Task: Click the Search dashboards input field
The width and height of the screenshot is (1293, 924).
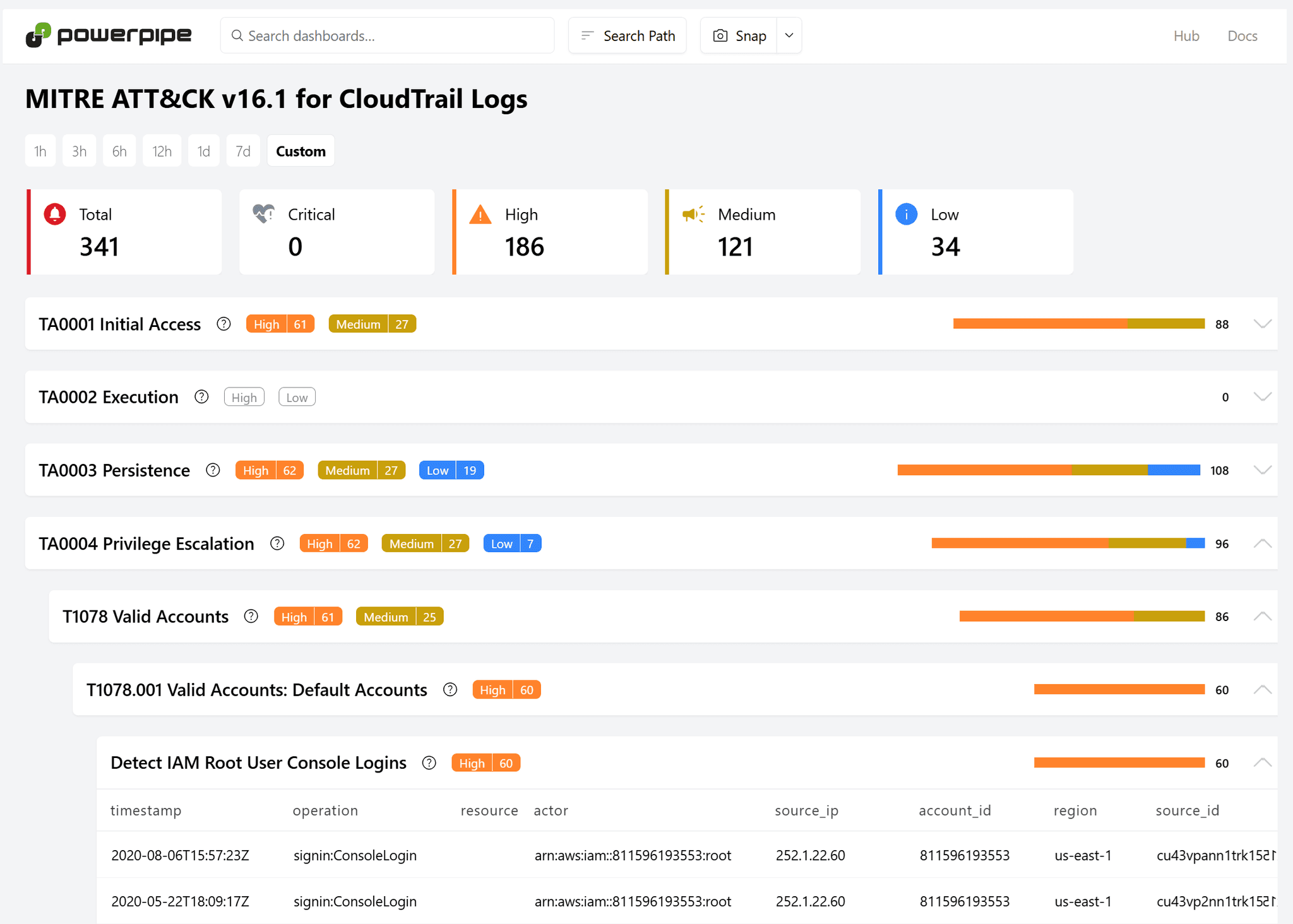Action: [387, 35]
